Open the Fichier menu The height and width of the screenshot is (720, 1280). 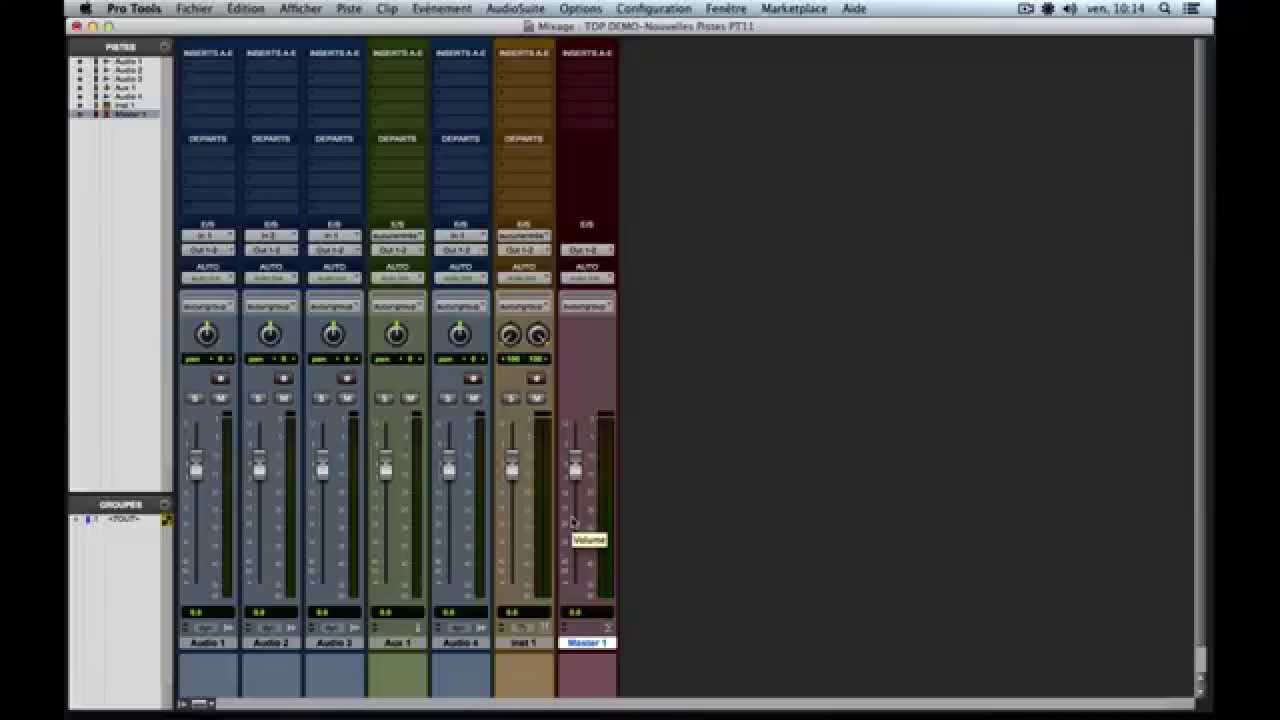pyautogui.click(x=194, y=8)
